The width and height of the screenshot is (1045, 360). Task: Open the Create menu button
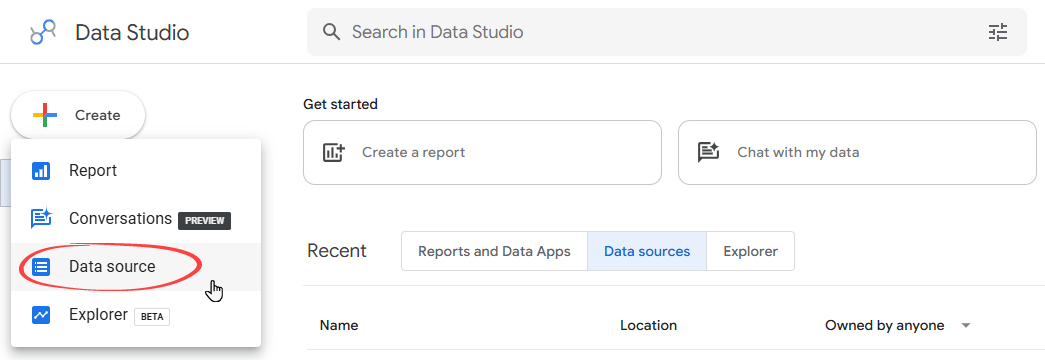[78, 115]
